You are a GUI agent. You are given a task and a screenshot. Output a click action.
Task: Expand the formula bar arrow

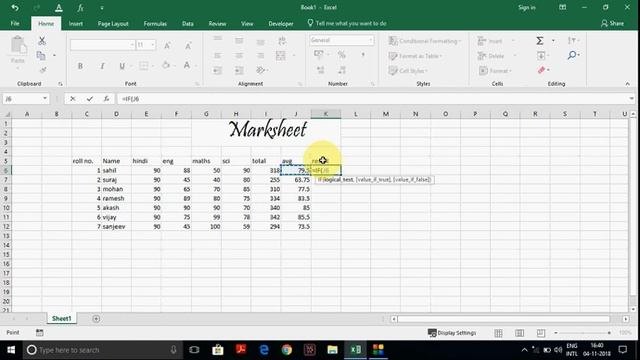631,99
